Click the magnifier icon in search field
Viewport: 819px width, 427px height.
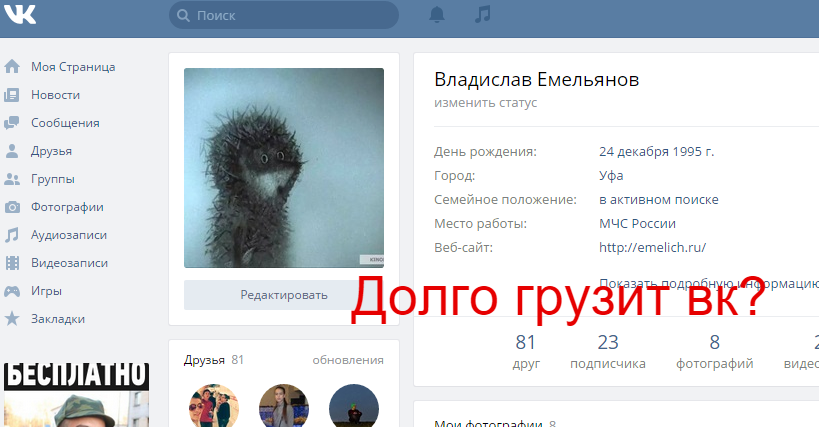[183, 16]
